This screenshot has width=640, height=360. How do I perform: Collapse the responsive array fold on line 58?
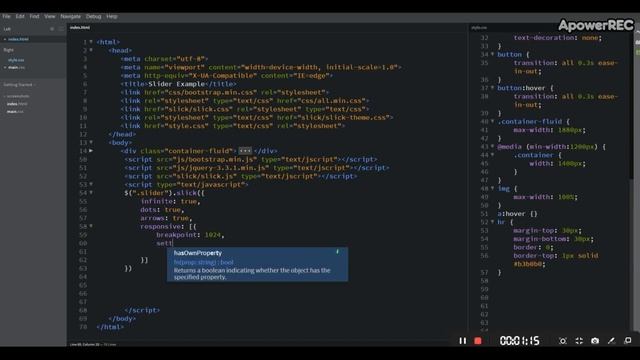[x=91, y=226]
